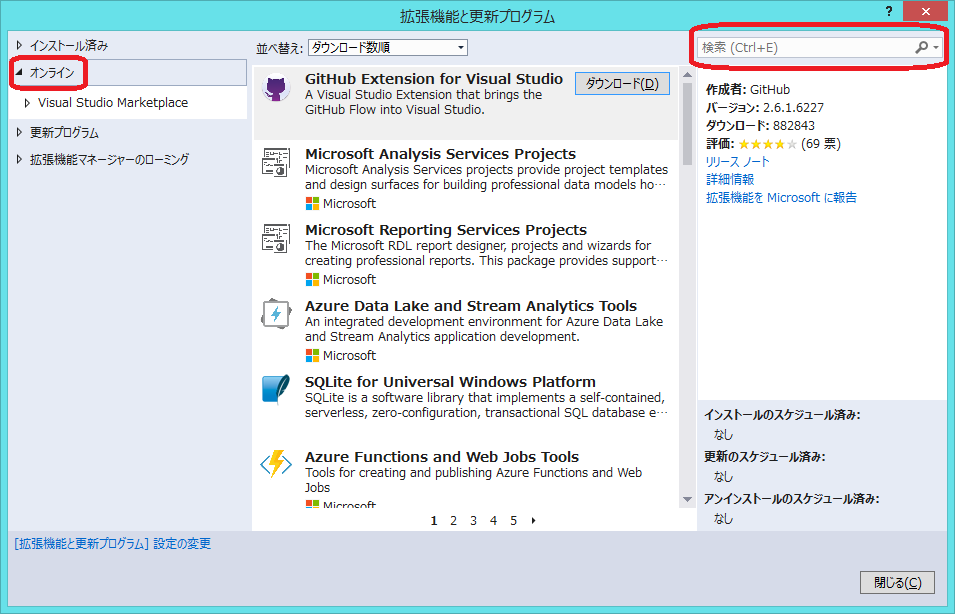Click 拡張機能を Microsoft に報告 link
Viewport: 955px width, 614px height.
click(781, 197)
